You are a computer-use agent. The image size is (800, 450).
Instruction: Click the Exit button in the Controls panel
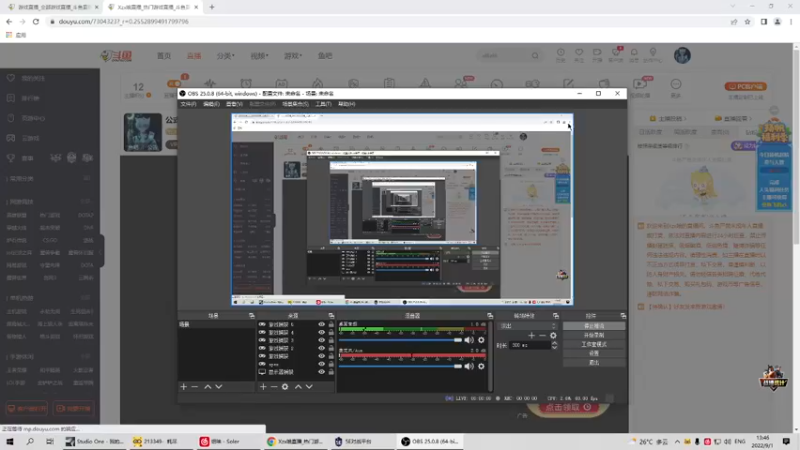(594, 363)
